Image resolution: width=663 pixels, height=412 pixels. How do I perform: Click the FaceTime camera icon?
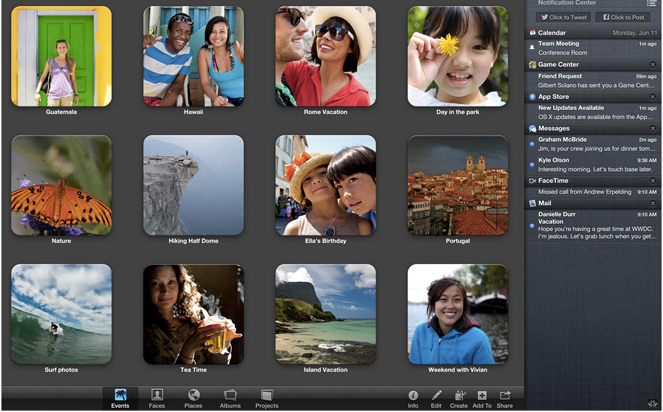coord(532,181)
